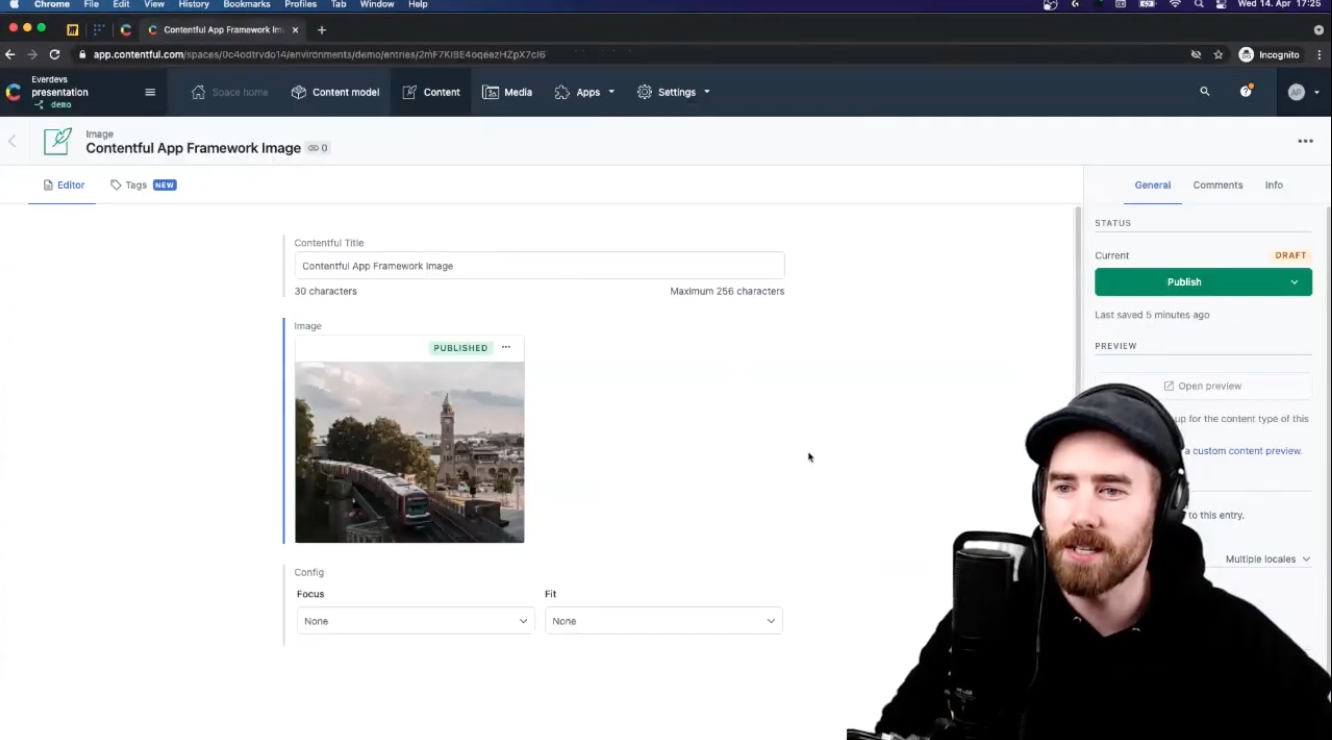This screenshot has height=740, width=1332.
Task: Open the Content section
Action: click(431, 92)
